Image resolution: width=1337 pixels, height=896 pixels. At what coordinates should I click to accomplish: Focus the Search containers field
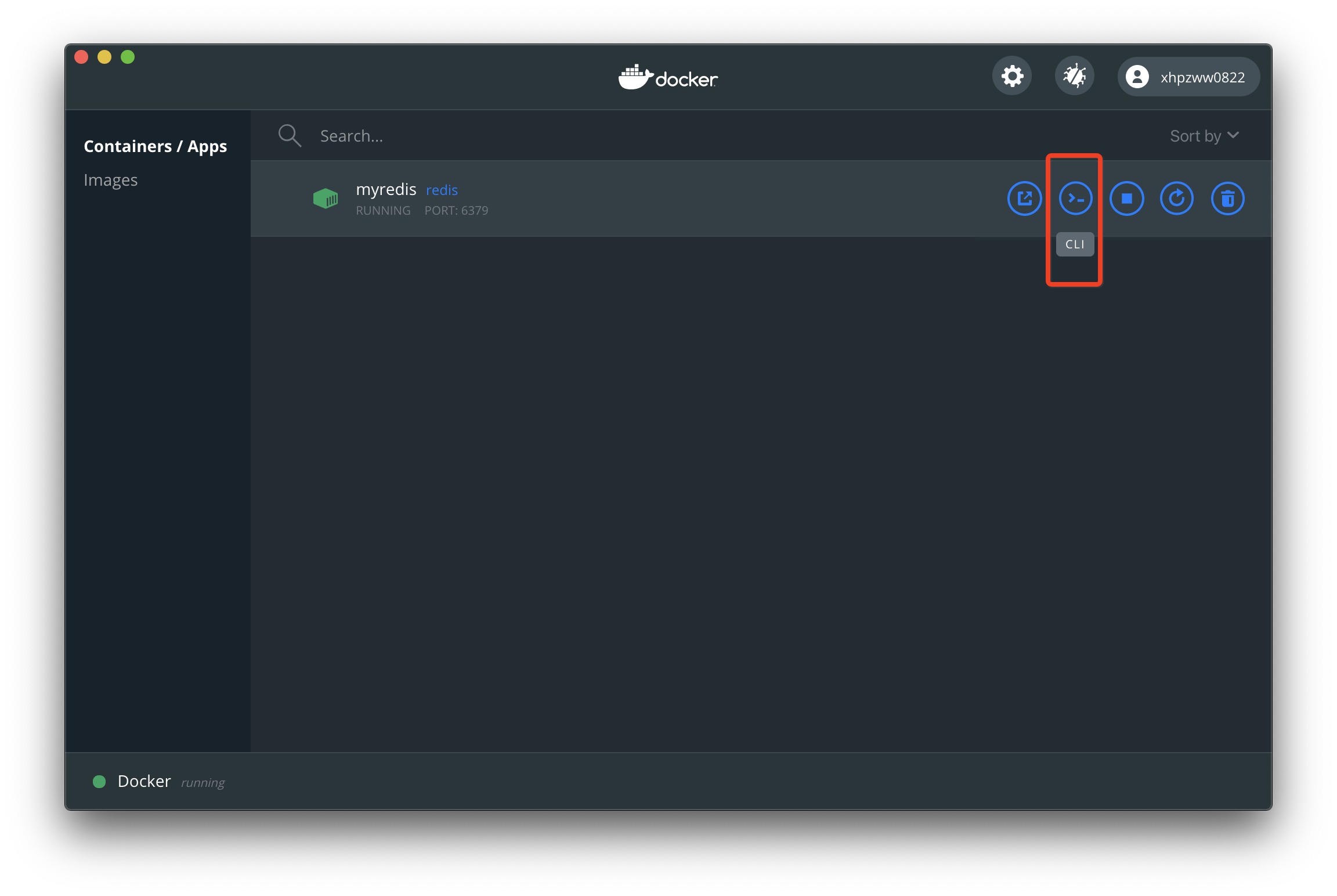click(696, 136)
